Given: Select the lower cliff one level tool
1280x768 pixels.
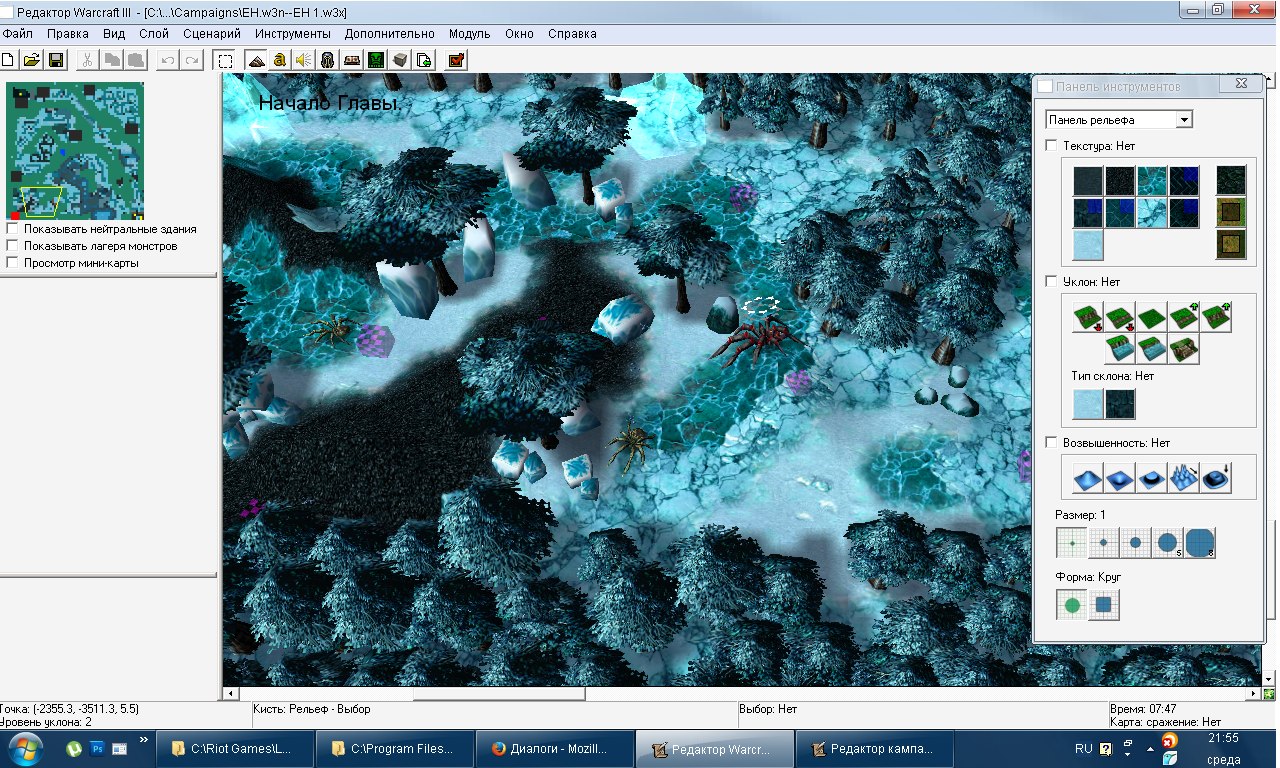Looking at the screenshot, I should click(x=1119, y=317).
